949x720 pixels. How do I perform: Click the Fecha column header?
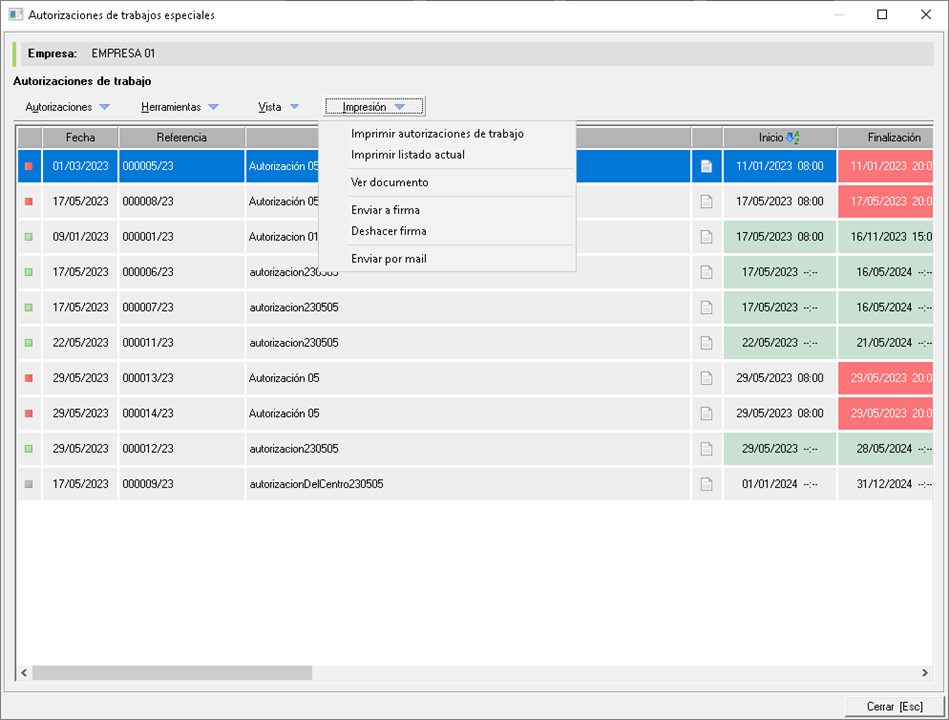[x=80, y=138]
